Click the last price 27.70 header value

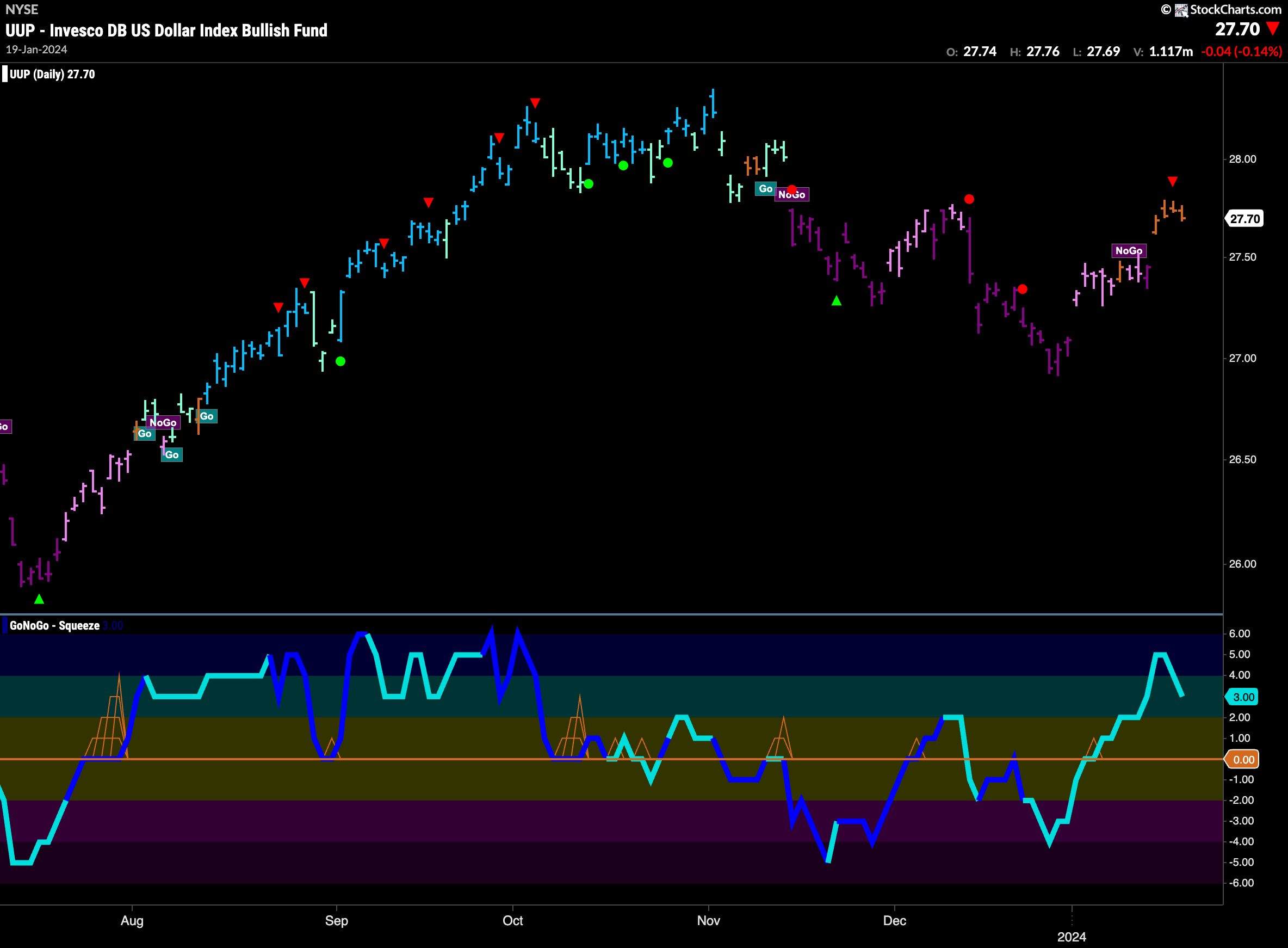point(1237,29)
